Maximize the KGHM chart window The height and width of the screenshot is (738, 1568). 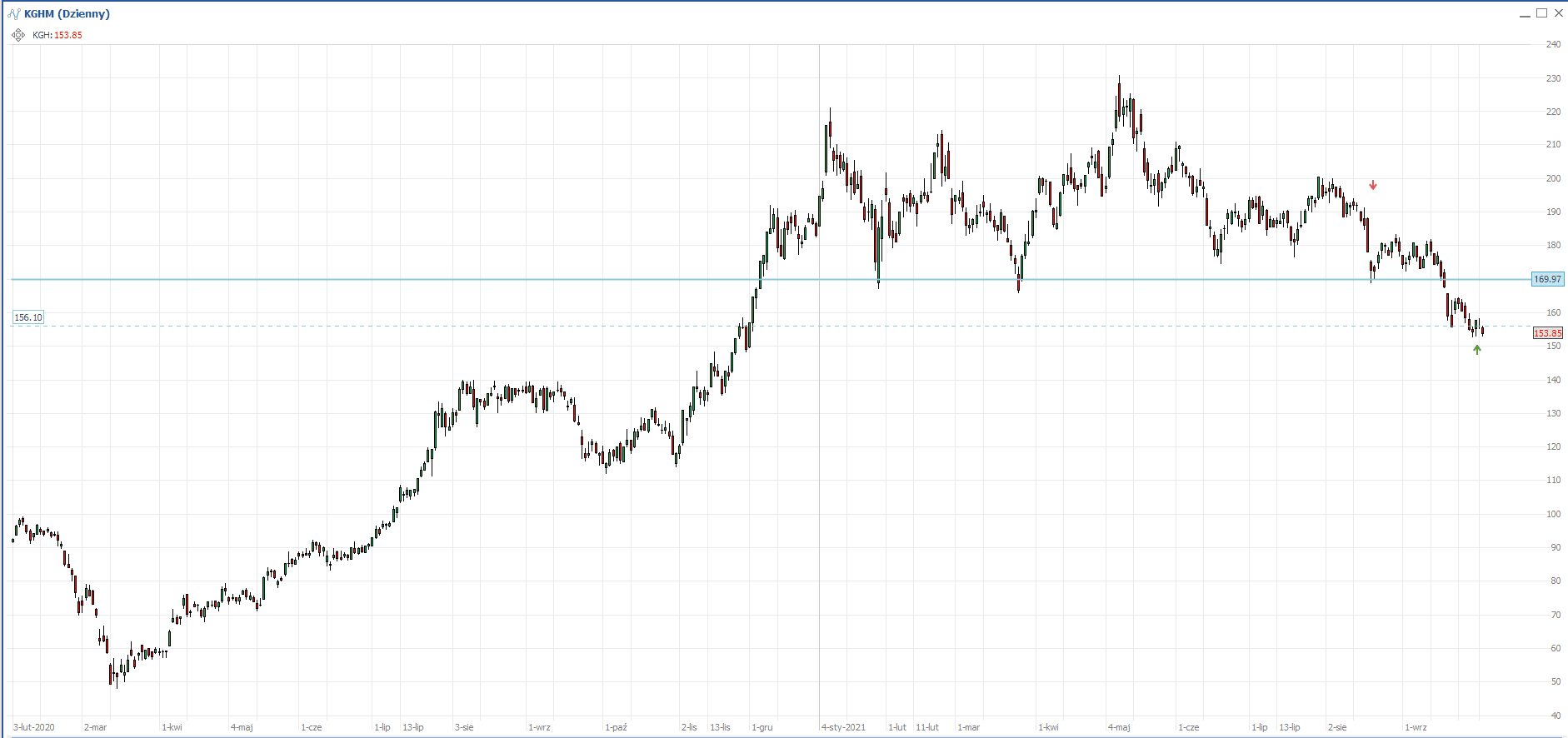point(1542,12)
